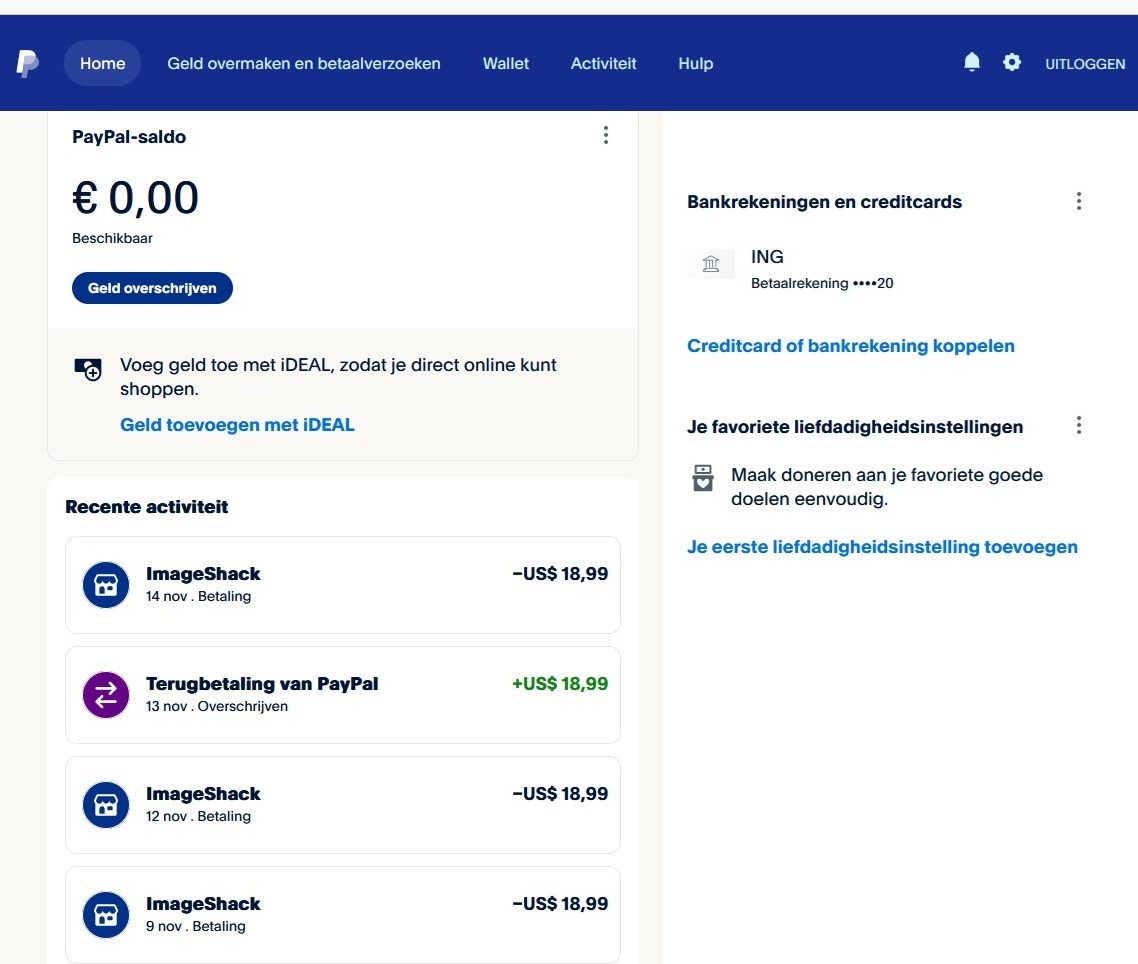Image resolution: width=1138 pixels, height=964 pixels.
Task: Click the purple PayPal refund transfer icon
Action: pyautogui.click(x=106, y=695)
